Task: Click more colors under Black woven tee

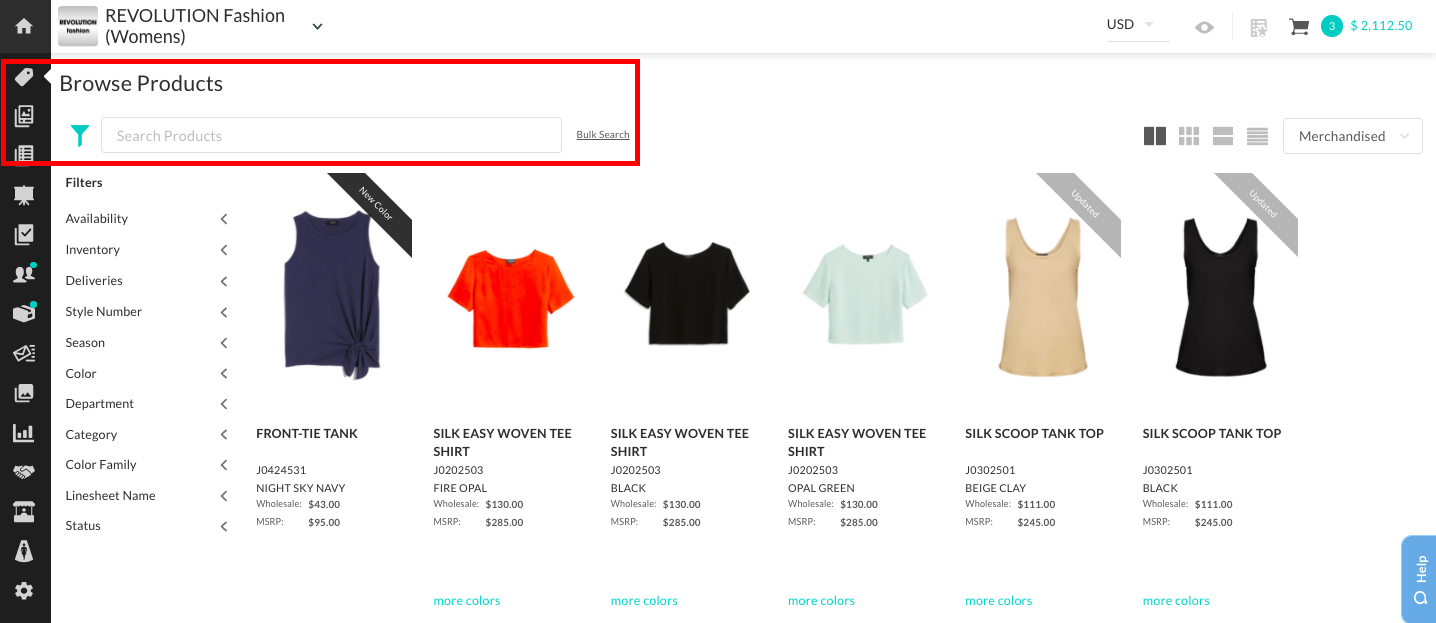Action: pos(644,601)
